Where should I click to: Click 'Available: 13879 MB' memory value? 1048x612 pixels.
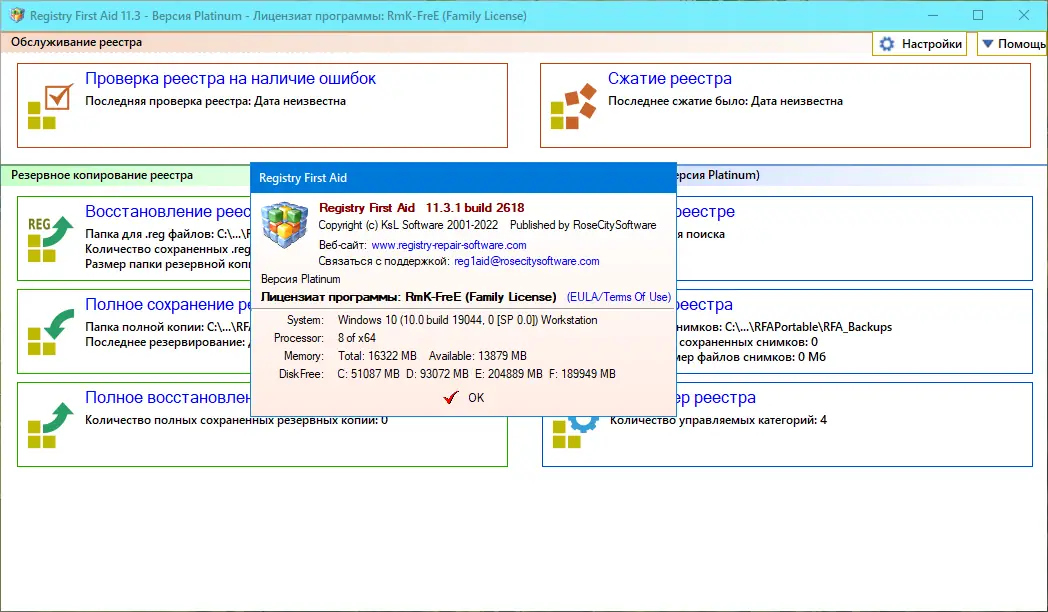coord(478,356)
